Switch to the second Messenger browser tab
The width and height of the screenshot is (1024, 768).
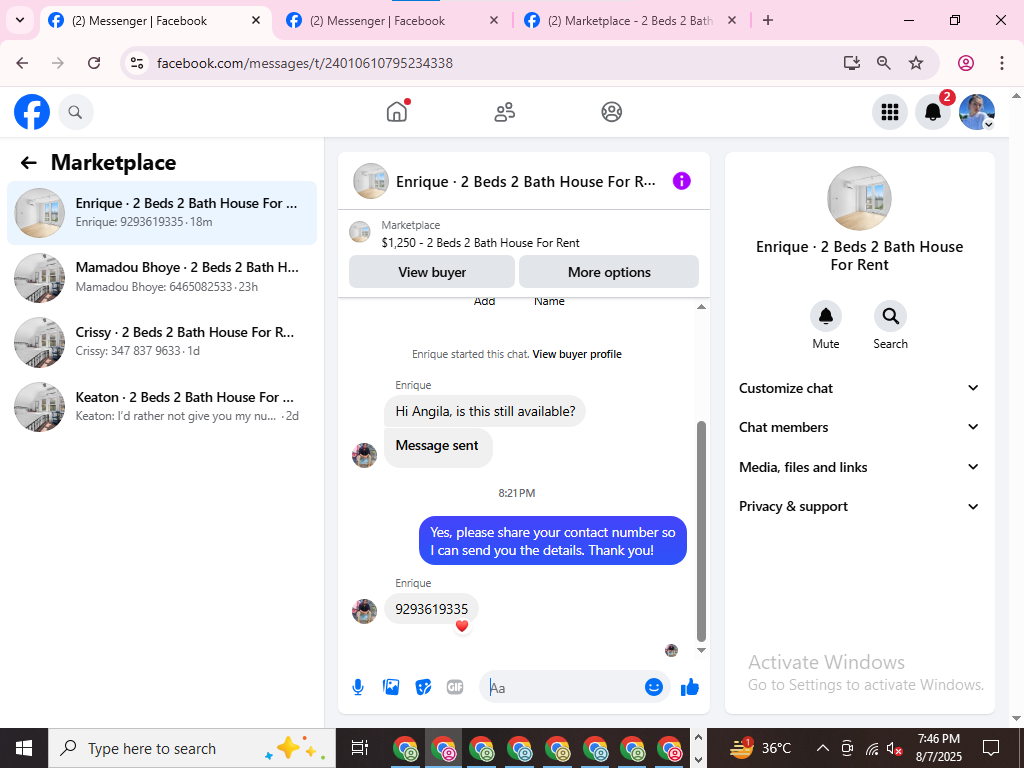(392, 21)
